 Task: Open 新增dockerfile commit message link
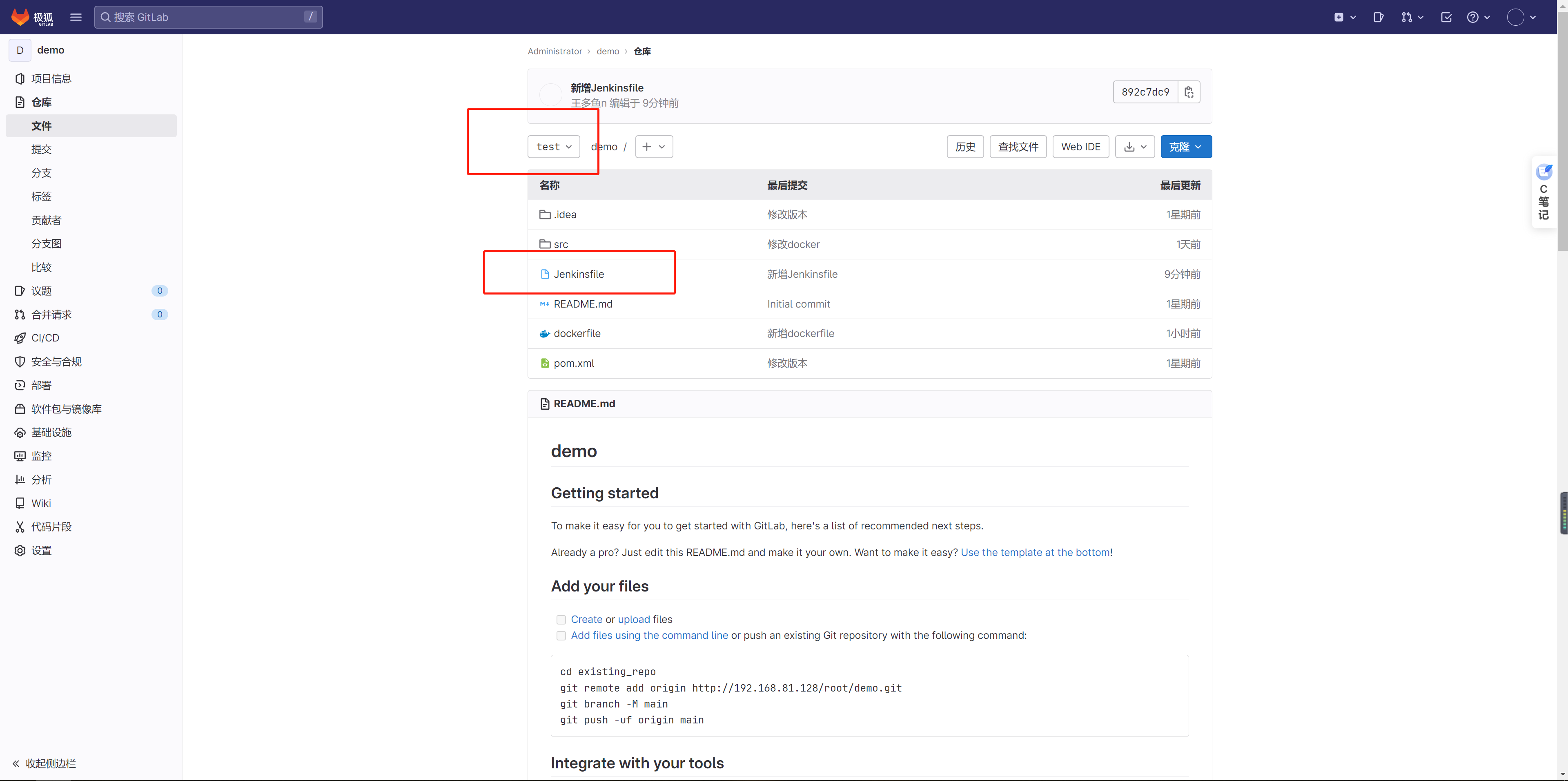(800, 334)
